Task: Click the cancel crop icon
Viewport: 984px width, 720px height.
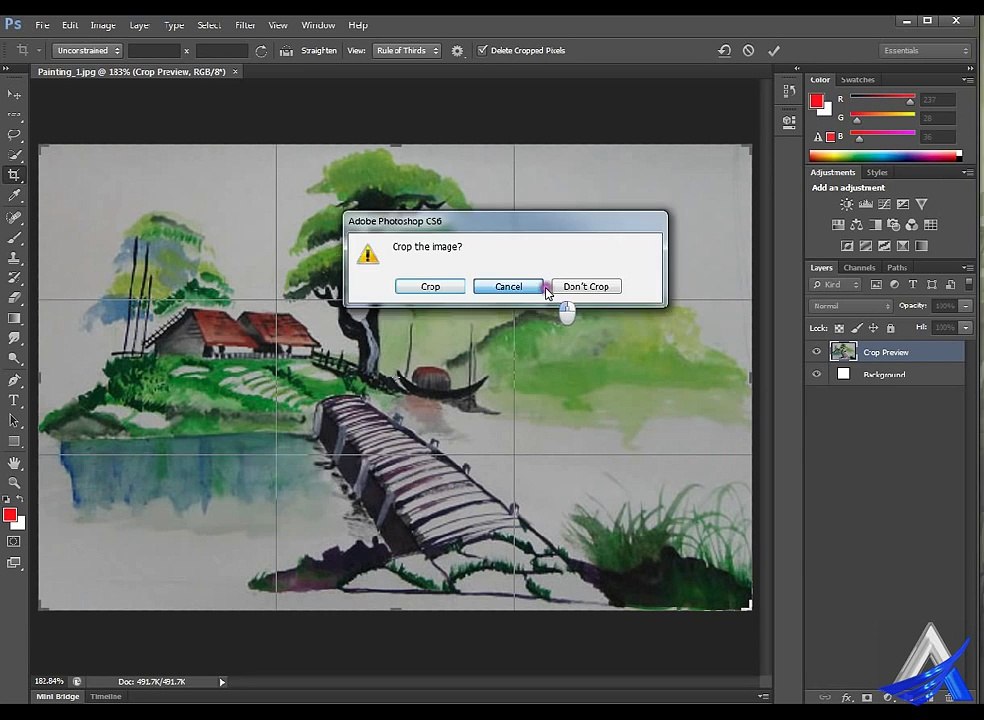Action: click(x=748, y=51)
